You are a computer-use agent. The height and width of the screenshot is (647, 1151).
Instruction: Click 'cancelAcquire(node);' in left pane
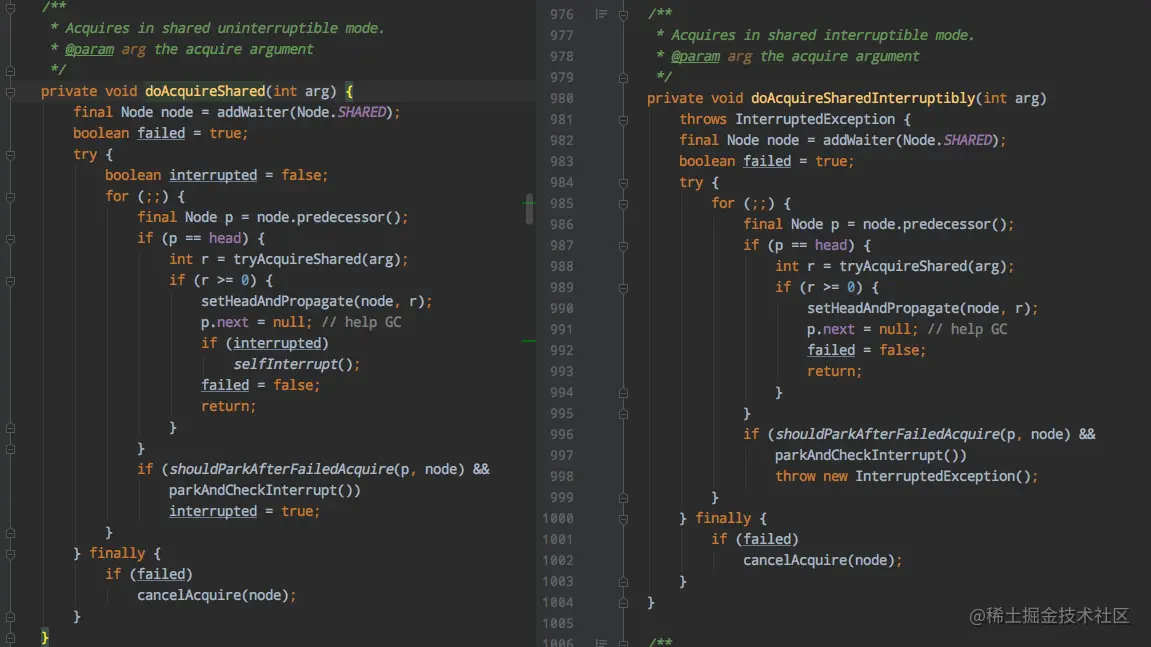coord(217,595)
